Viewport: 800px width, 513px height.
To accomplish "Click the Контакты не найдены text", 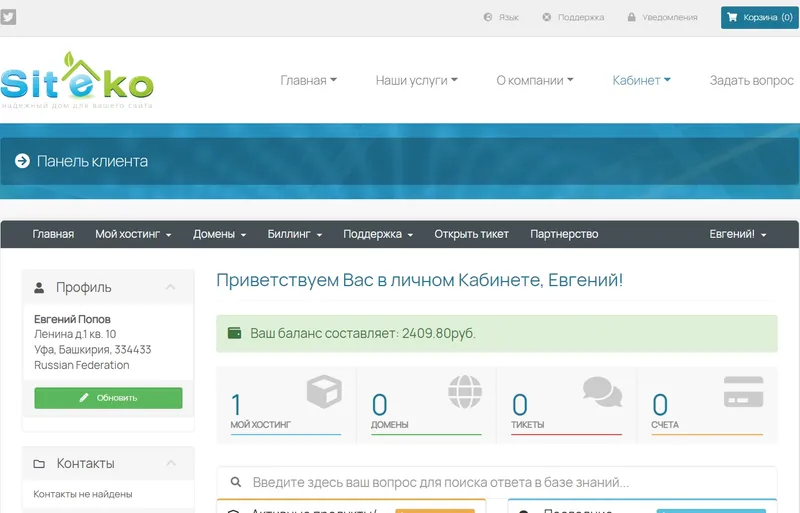I will [x=83, y=494].
